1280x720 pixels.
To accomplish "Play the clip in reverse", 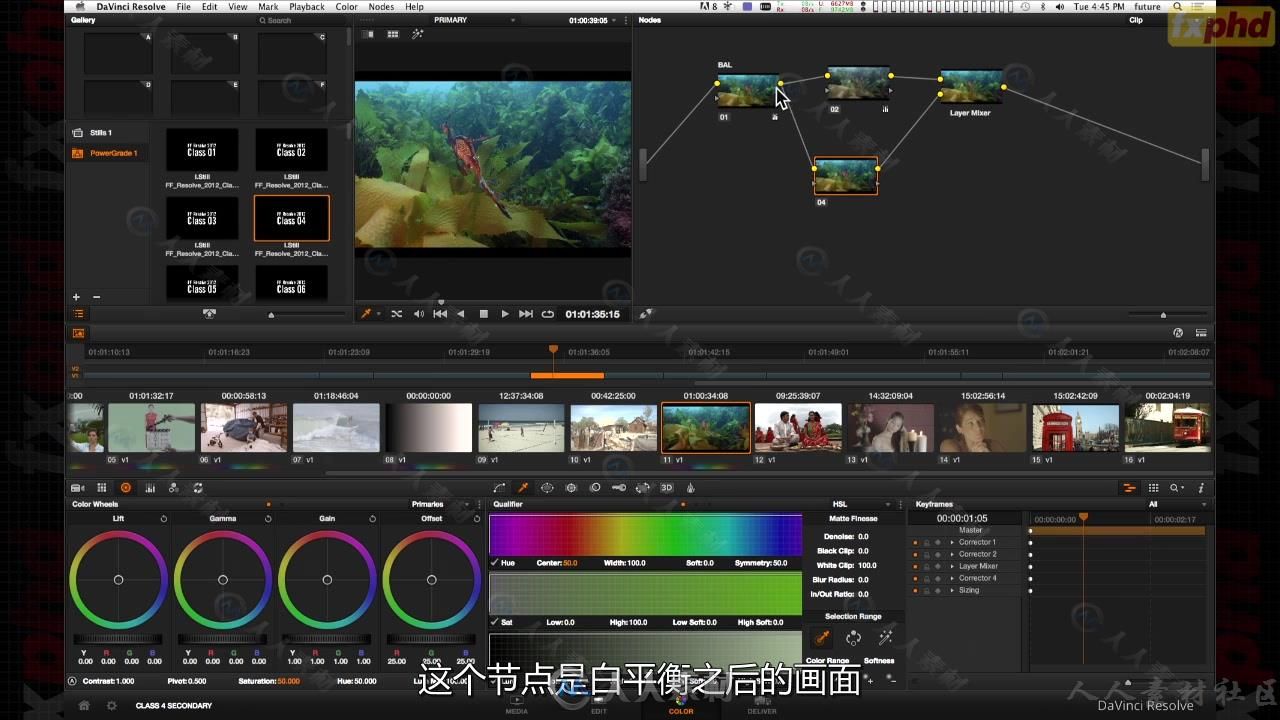I will [x=461, y=314].
